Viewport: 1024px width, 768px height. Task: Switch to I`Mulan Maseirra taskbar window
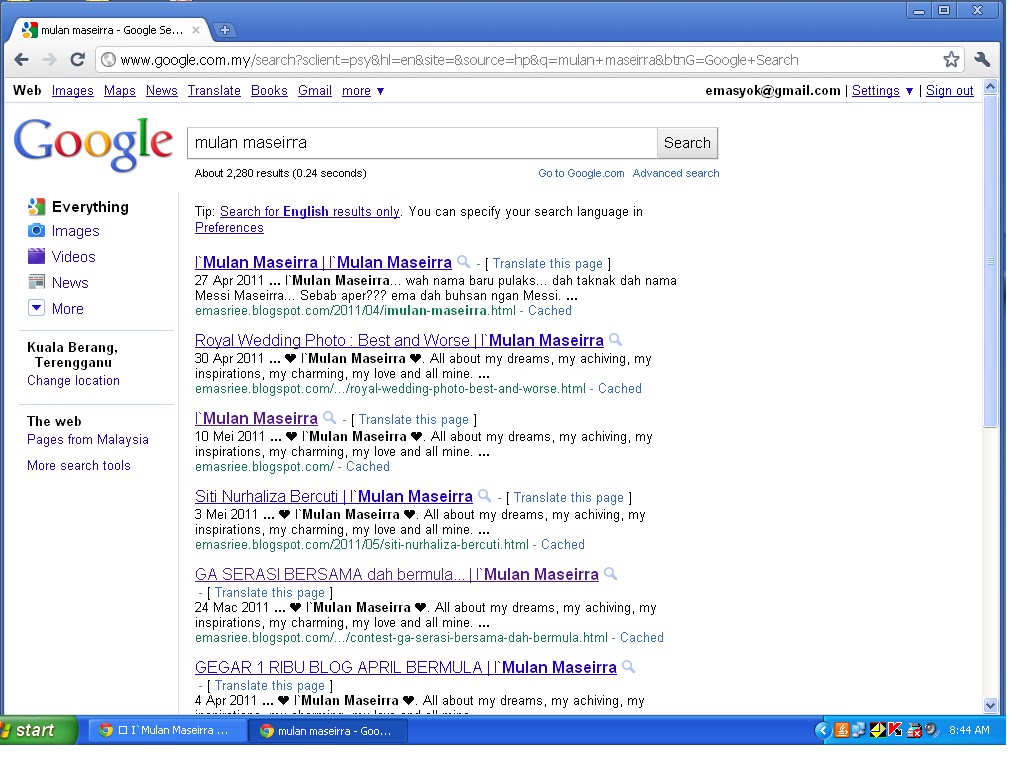(x=167, y=730)
